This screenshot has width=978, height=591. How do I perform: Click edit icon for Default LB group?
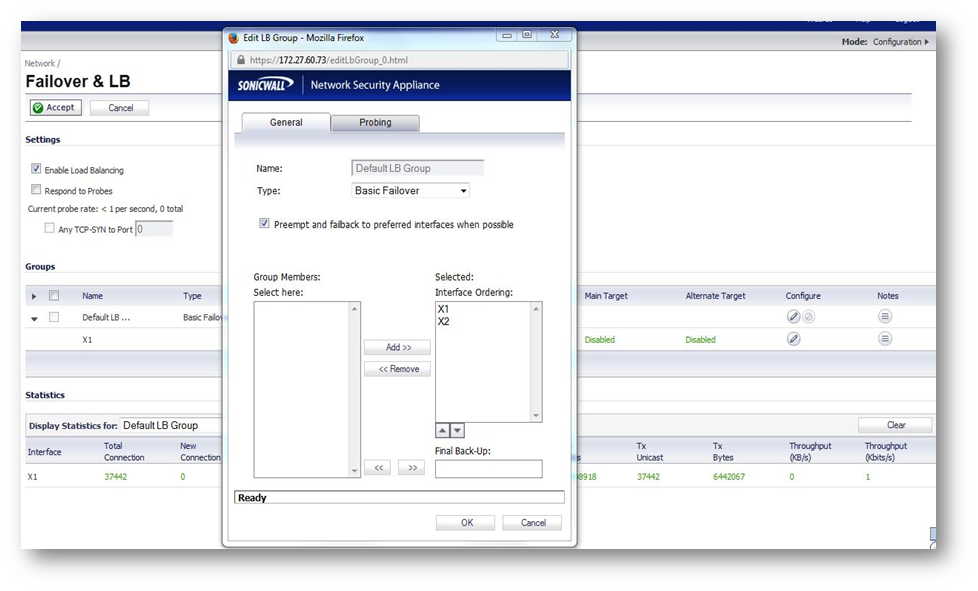793,317
